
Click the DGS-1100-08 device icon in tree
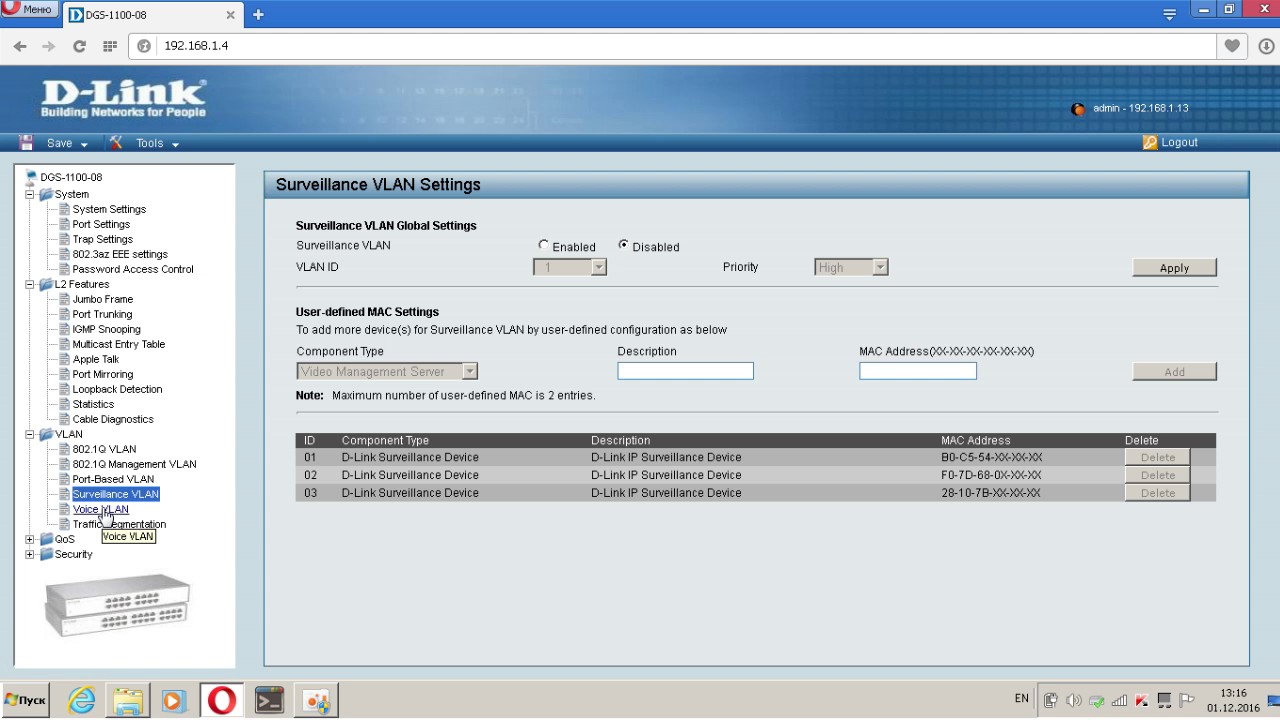(32, 177)
